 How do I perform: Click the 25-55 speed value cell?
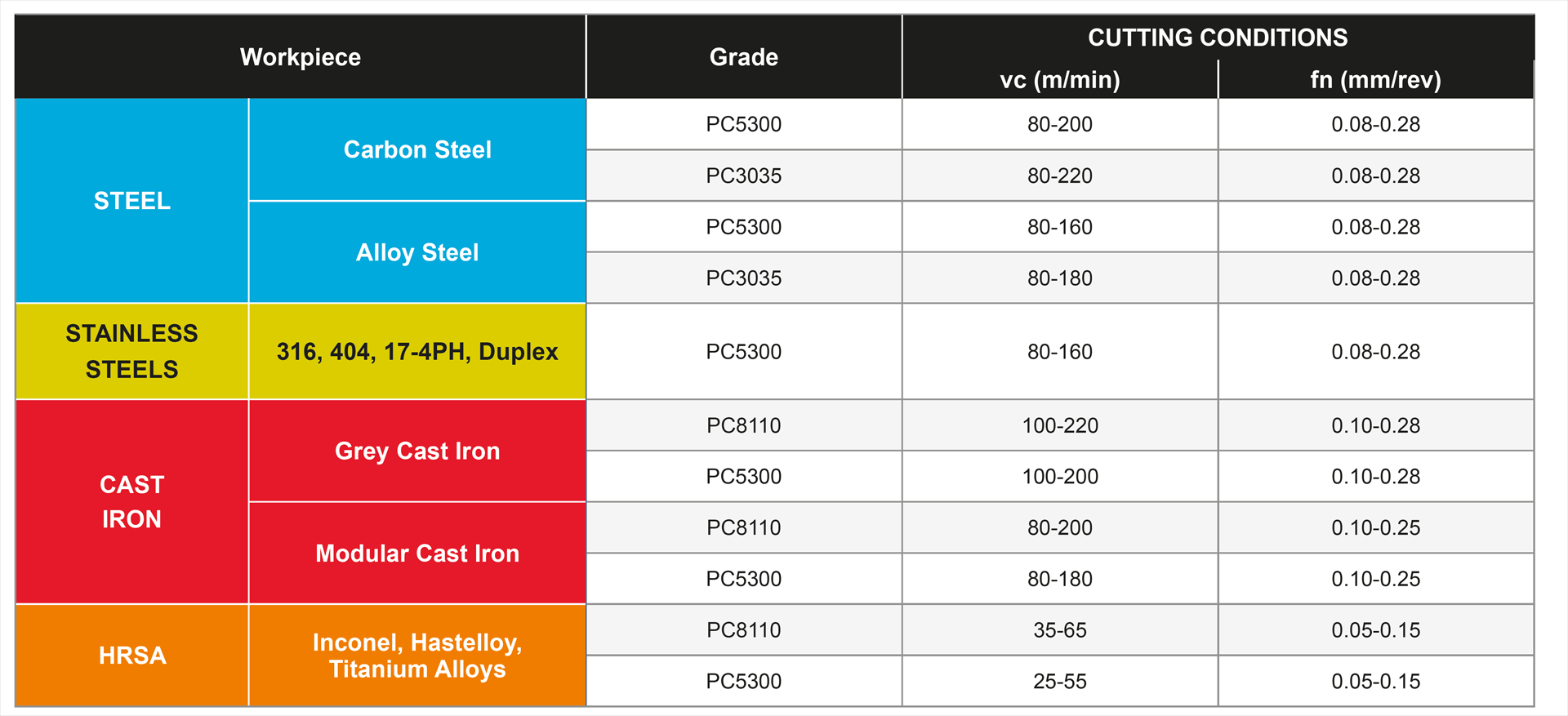[x=1060, y=681]
